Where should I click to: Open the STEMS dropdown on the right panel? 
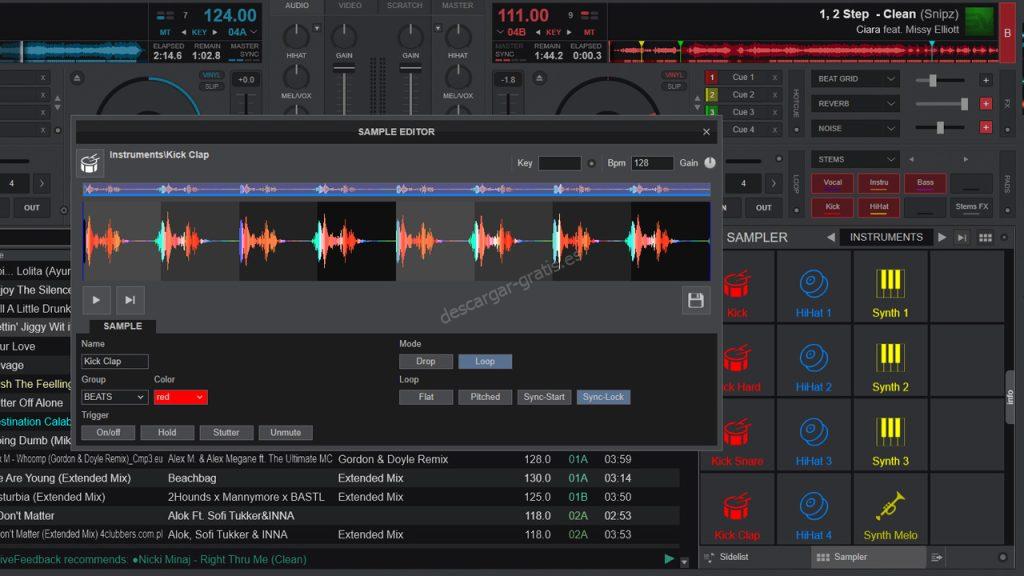853,159
